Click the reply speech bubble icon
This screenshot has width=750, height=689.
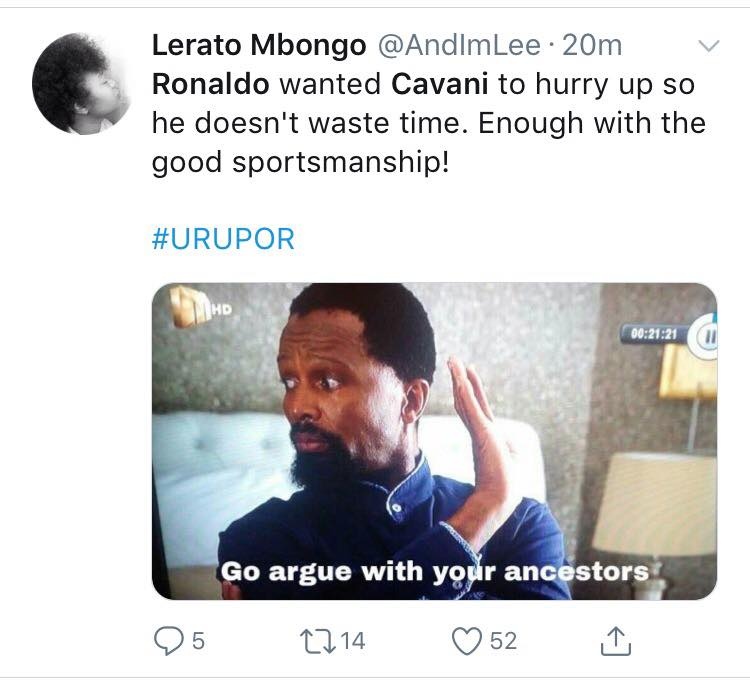pyautogui.click(x=167, y=640)
